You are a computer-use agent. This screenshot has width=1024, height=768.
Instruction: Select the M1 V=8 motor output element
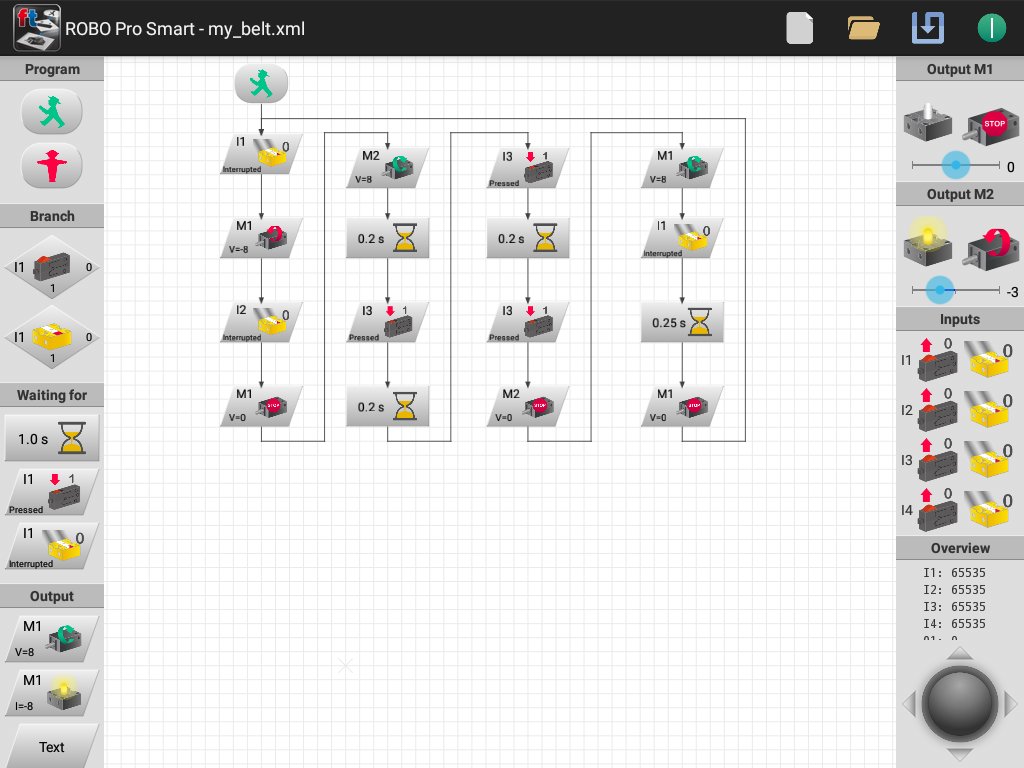pos(52,637)
